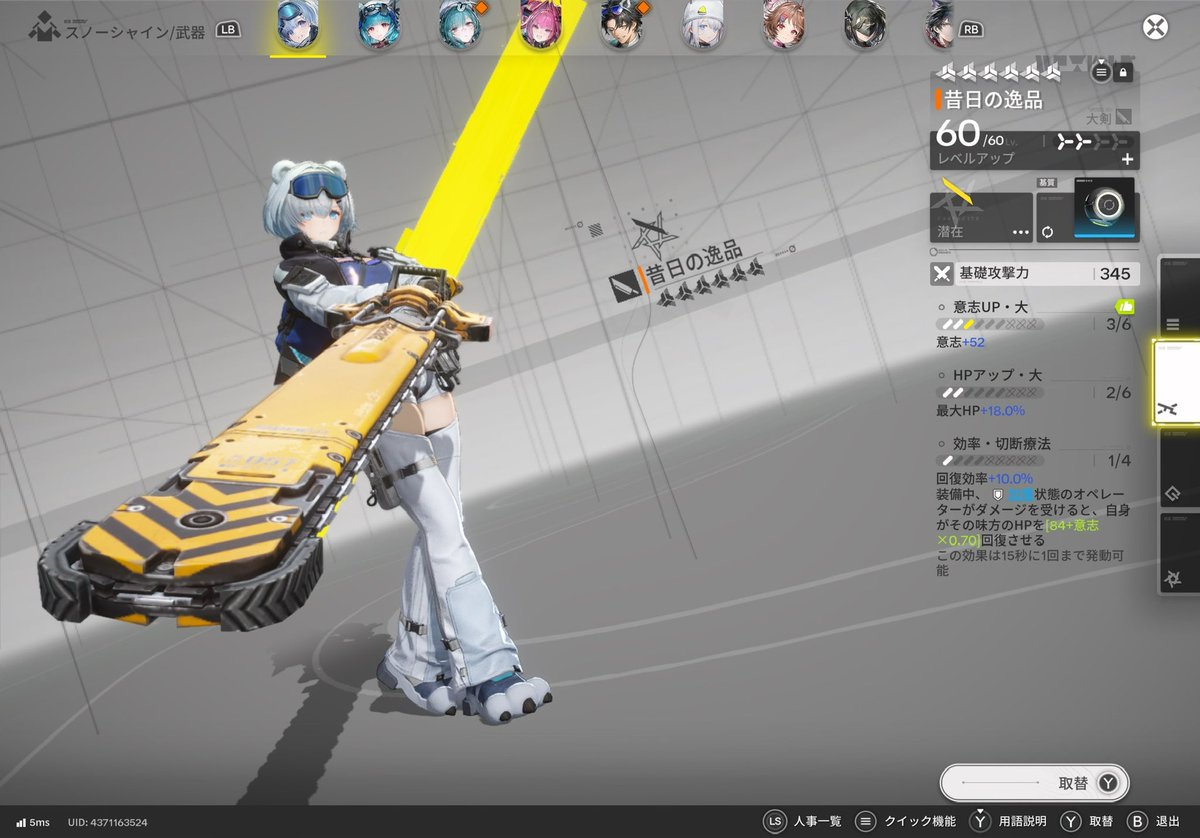Close the weapon screen with X icon

pos(1155,27)
